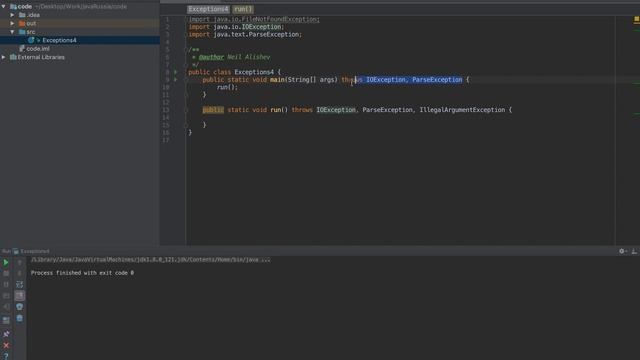
Task: Click 'java.io.IOException' import text
Action: point(247,27)
